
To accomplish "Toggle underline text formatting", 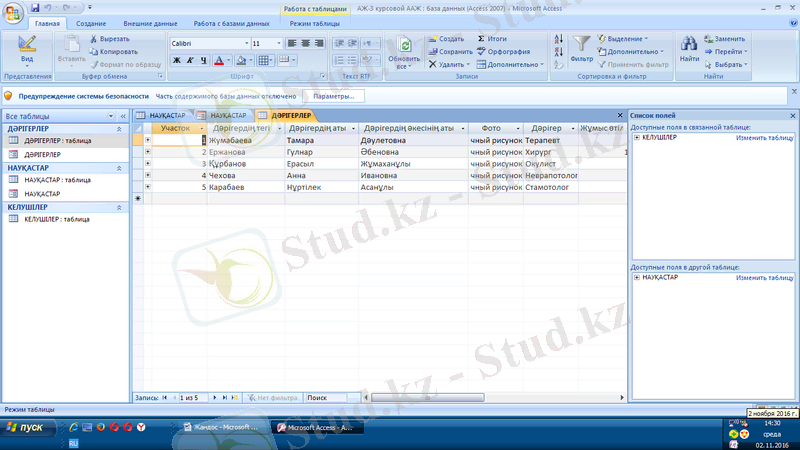I will pyautogui.click(x=203, y=60).
